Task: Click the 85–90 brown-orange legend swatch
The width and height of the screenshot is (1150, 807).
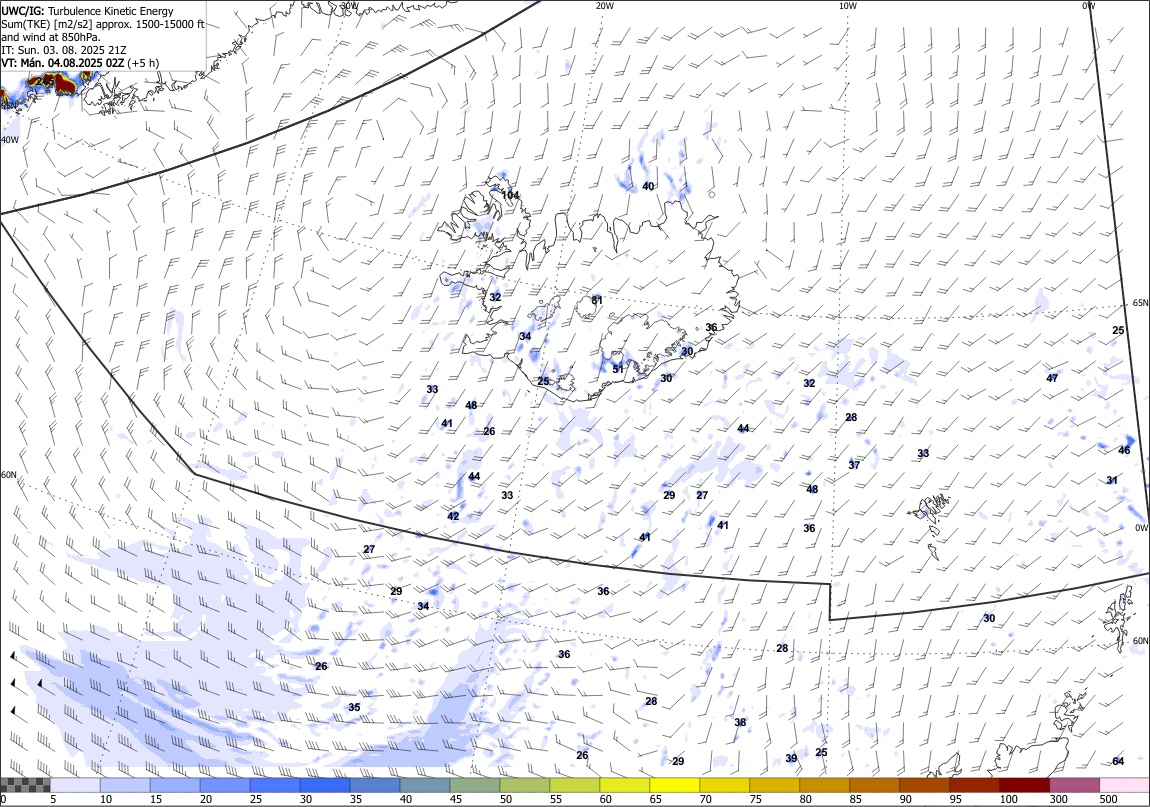Action: coord(874,785)
